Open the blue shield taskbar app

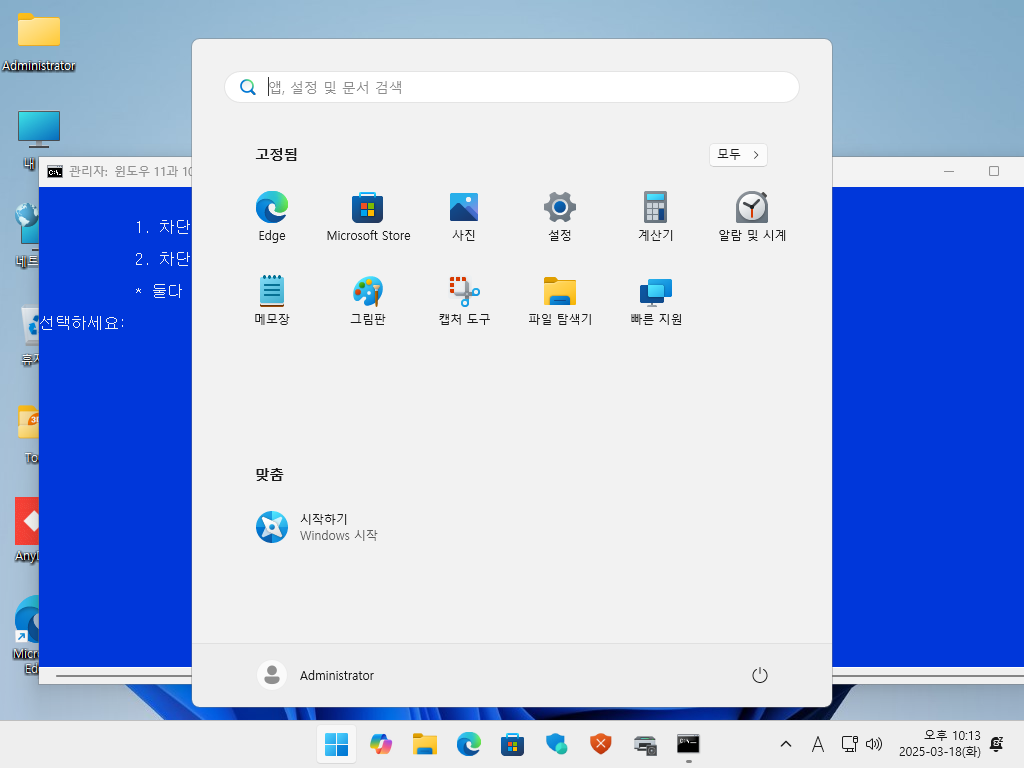point(556,744)
